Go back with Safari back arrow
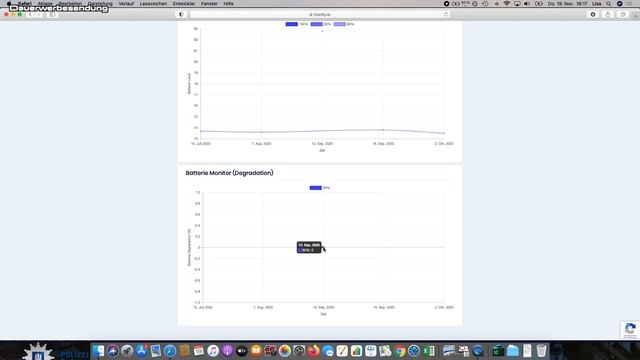This screenshot has height=360, width=640. (30, 14)
